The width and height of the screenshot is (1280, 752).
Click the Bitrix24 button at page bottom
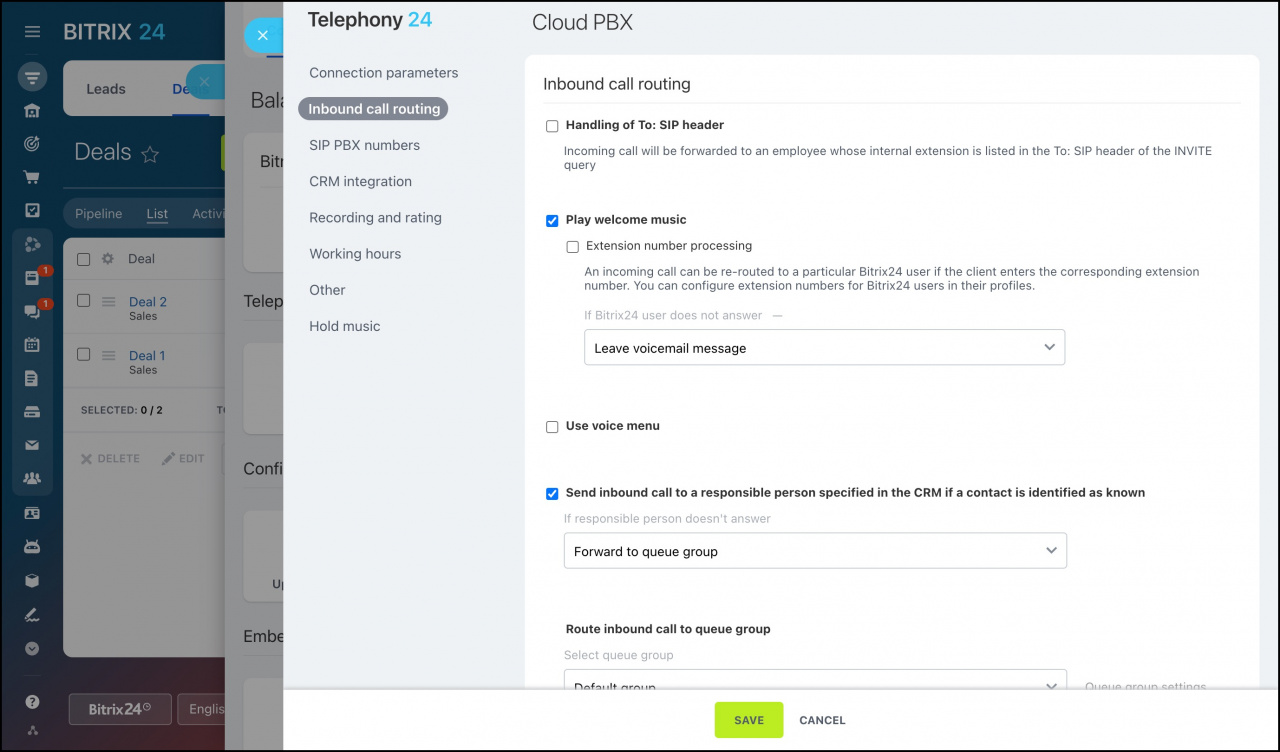coord(120,709)
